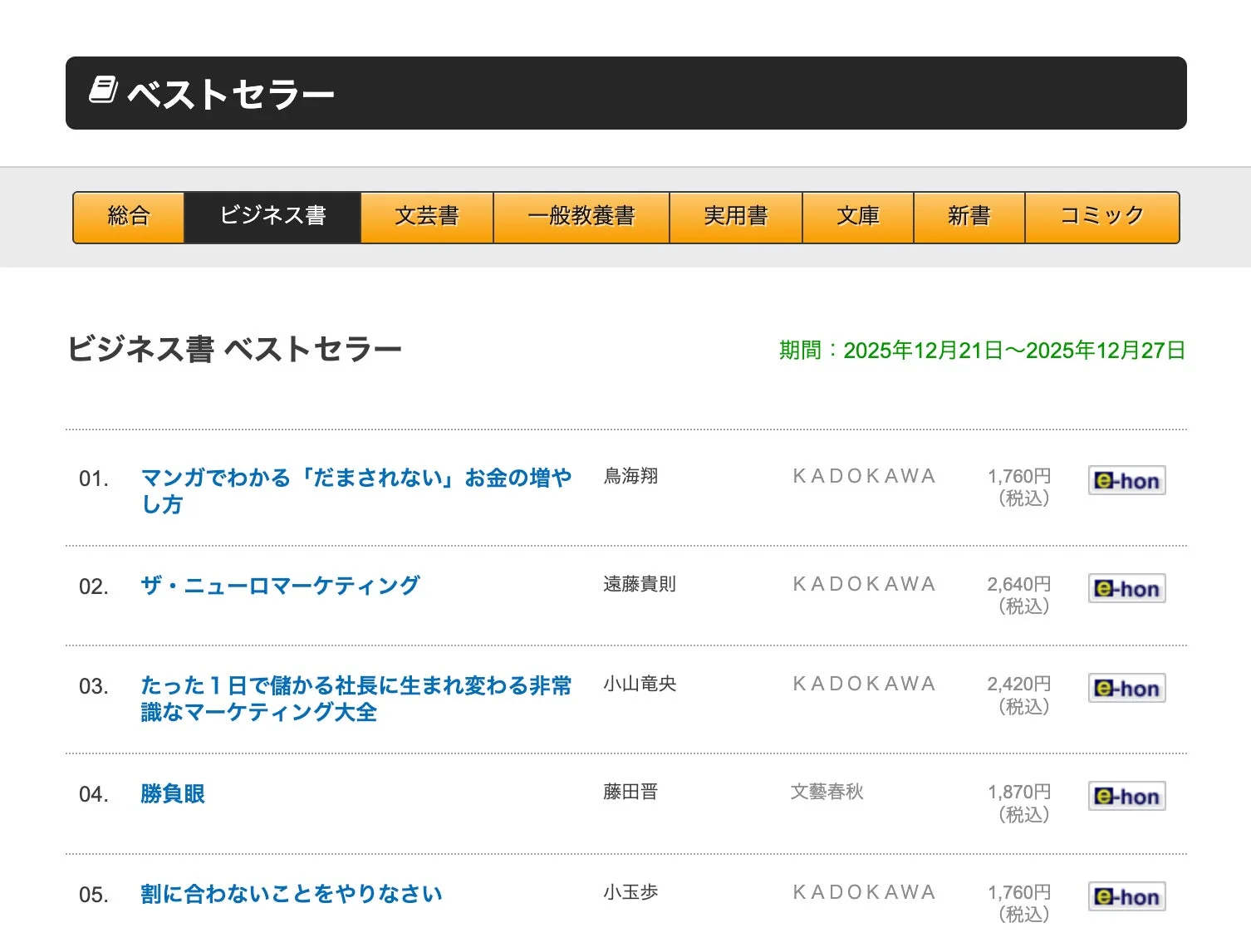Click the 勝負眼 book title link

[x=171, y=794]
